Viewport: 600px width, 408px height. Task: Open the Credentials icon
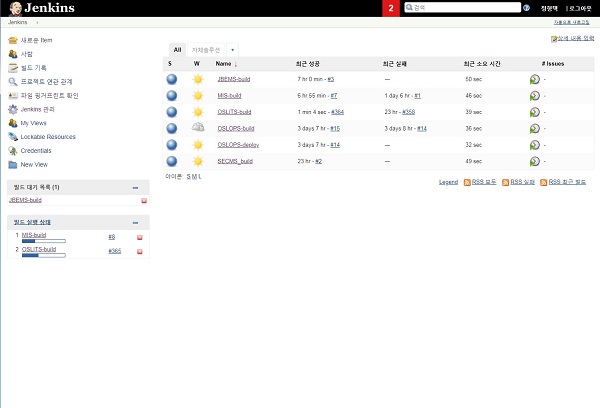[x=13, y=150]
